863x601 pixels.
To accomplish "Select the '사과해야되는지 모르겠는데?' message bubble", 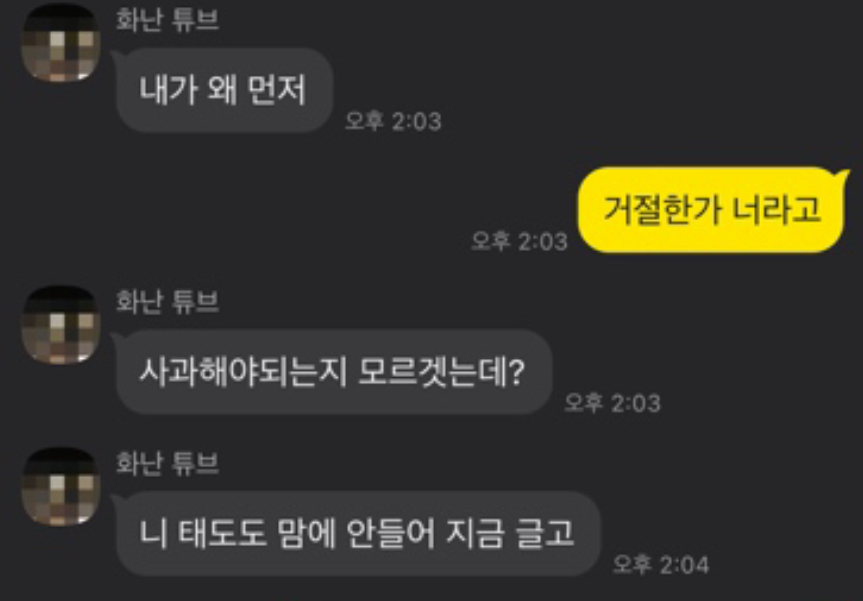I will click(x=334, y=372).
